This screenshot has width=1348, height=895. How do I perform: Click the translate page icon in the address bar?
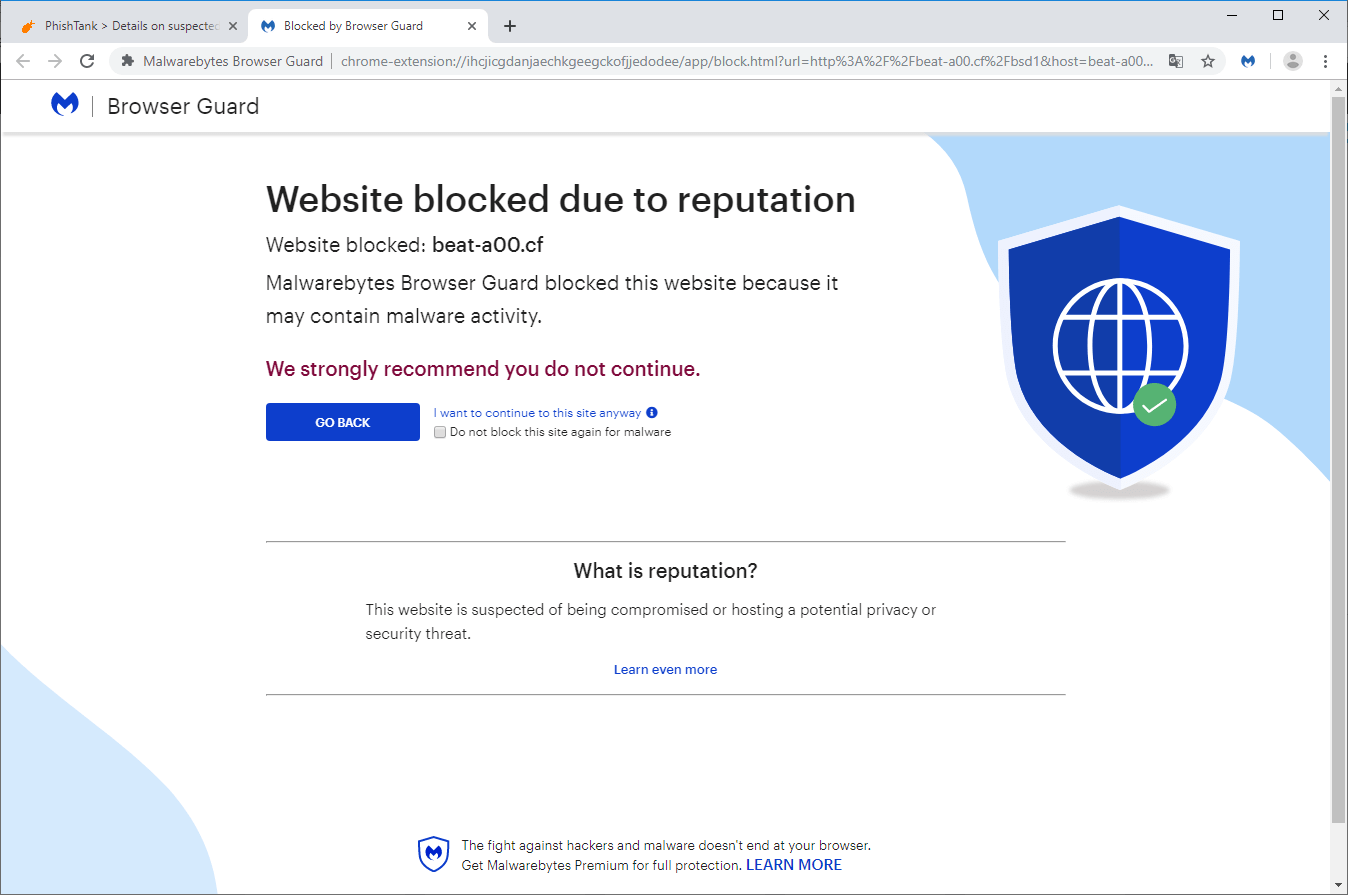[x=1175, y=61]
